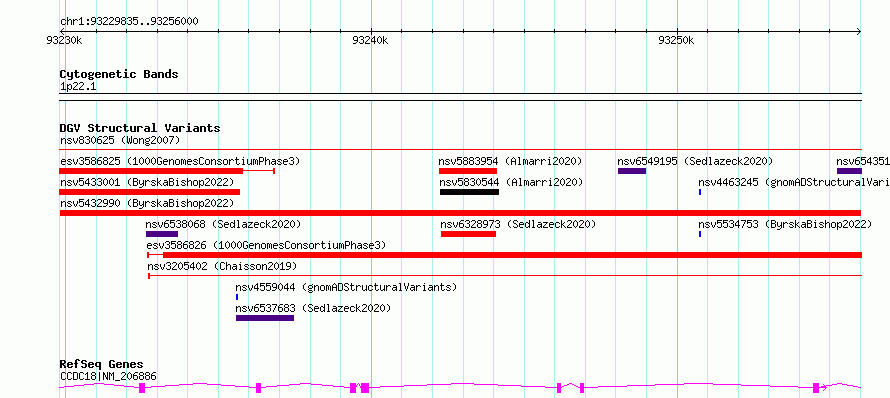Select the black bar under nsv5830544
The image size is (890, 398).
469,192
